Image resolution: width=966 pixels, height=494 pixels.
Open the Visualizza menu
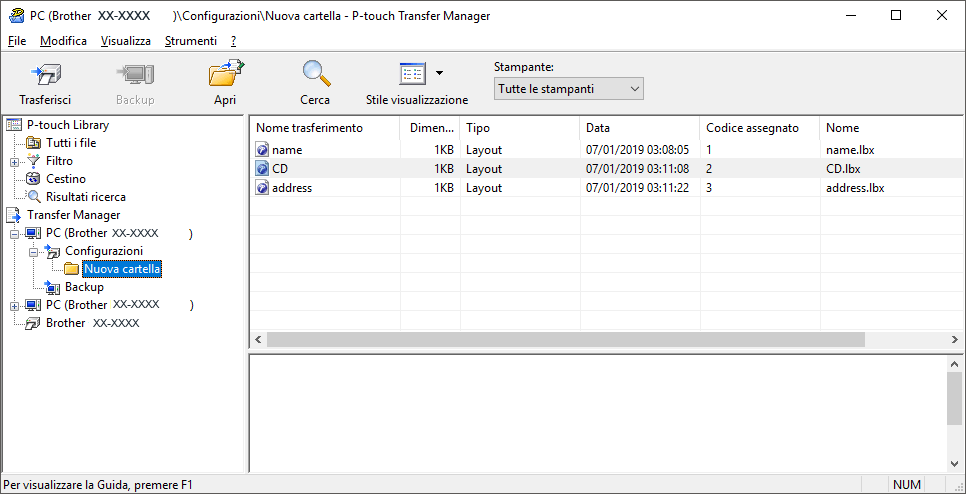(126, 41)
